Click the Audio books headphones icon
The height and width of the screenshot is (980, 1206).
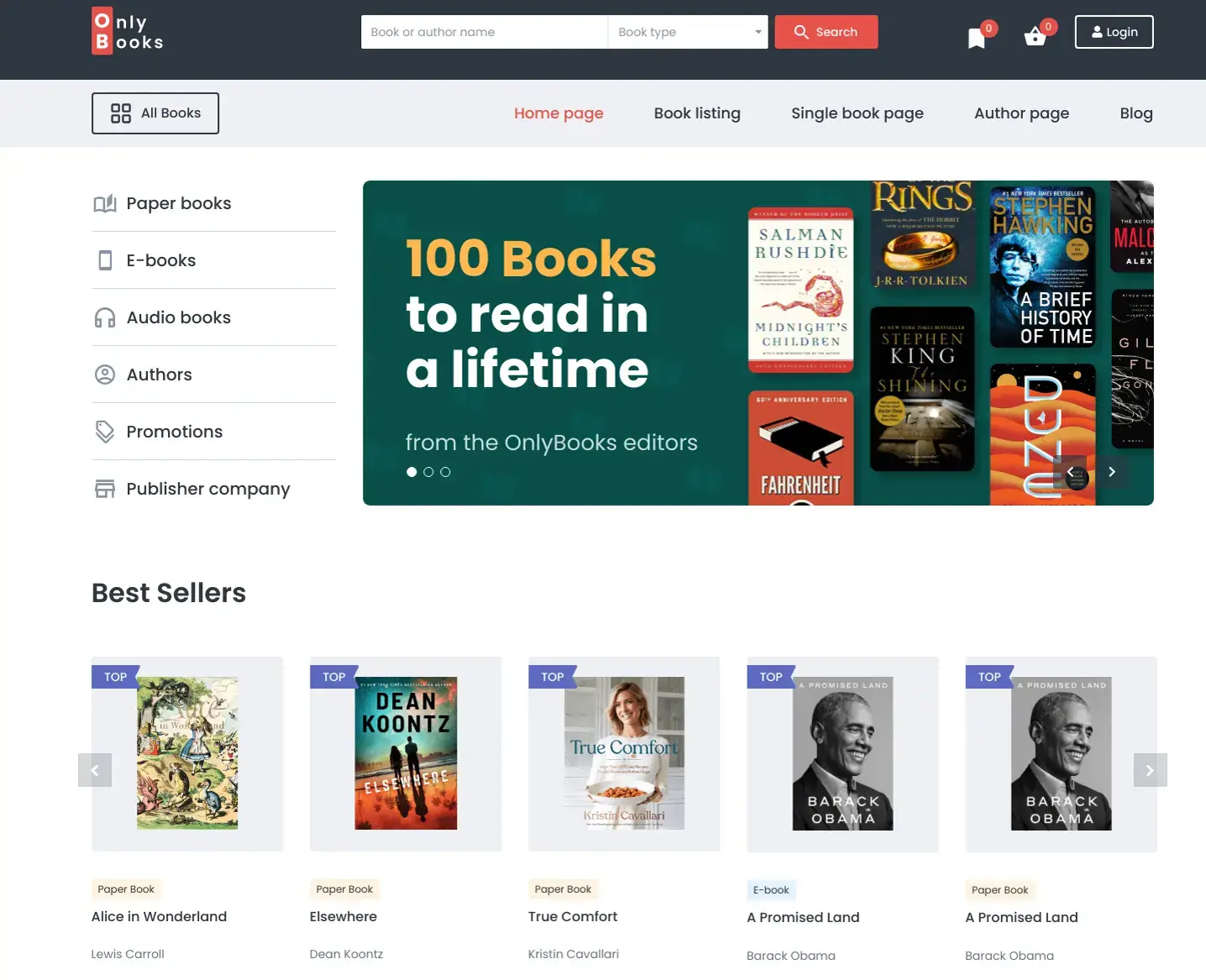[x=105, y=317]
